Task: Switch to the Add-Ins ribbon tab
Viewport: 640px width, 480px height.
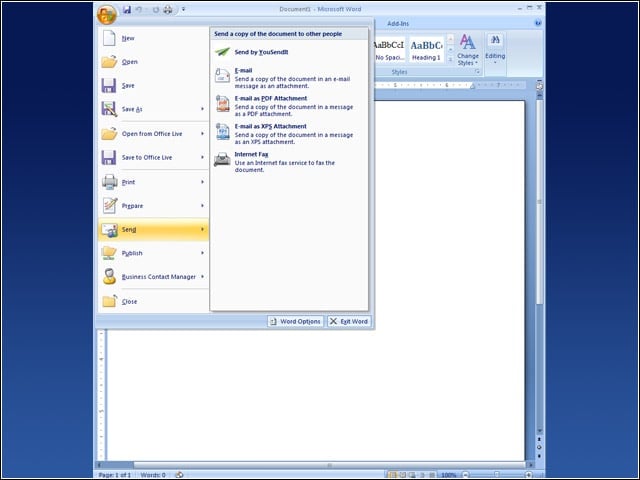Action: pyautogui.click(x=398, y=24)
